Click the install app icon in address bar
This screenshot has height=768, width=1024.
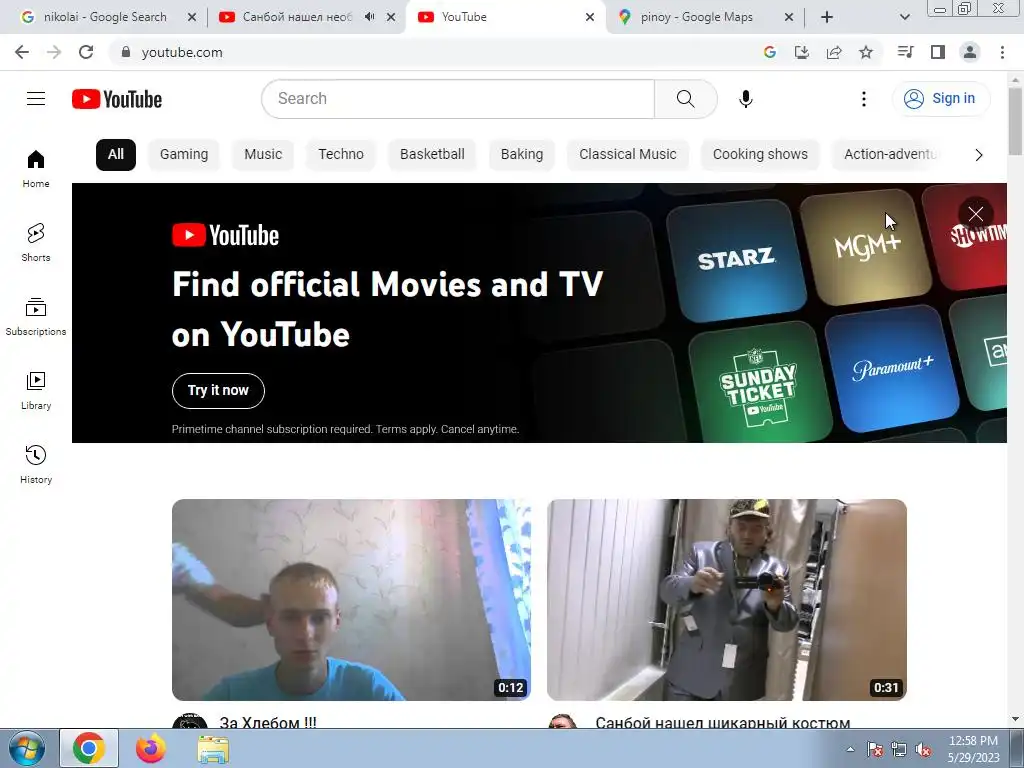click(x=802, y=52)
